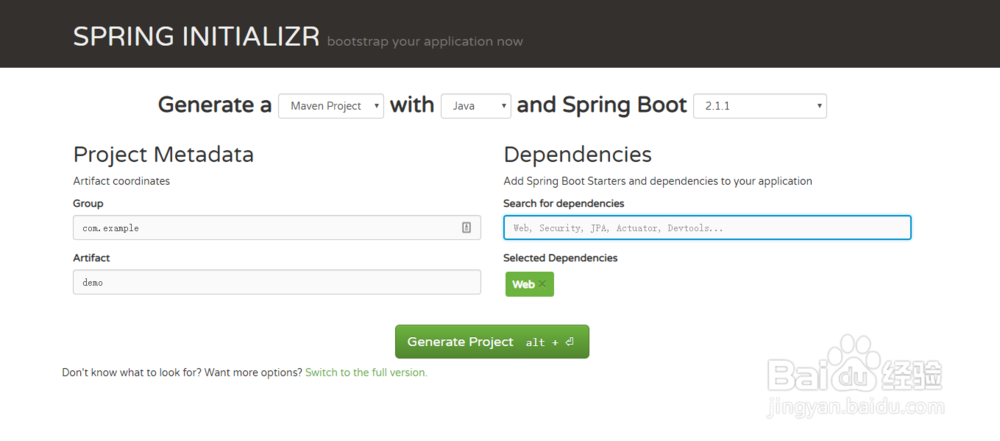Image resolution: width=1000 pixels, height=441 pixels.
Task: Click the Project Metadata heading
Action: [x=163, y=154]
